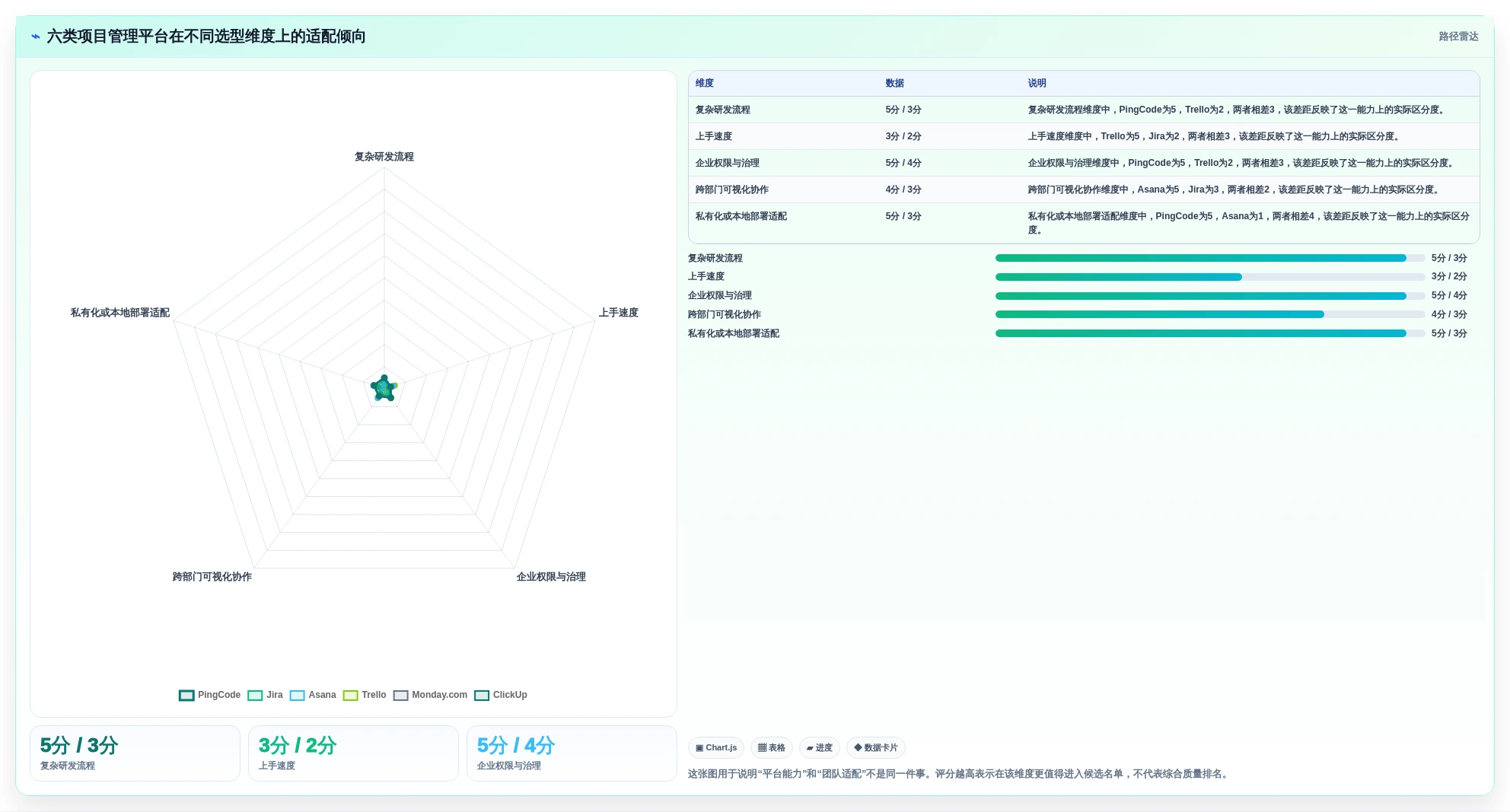Click the radar data polygon at center

click(384, 388)
